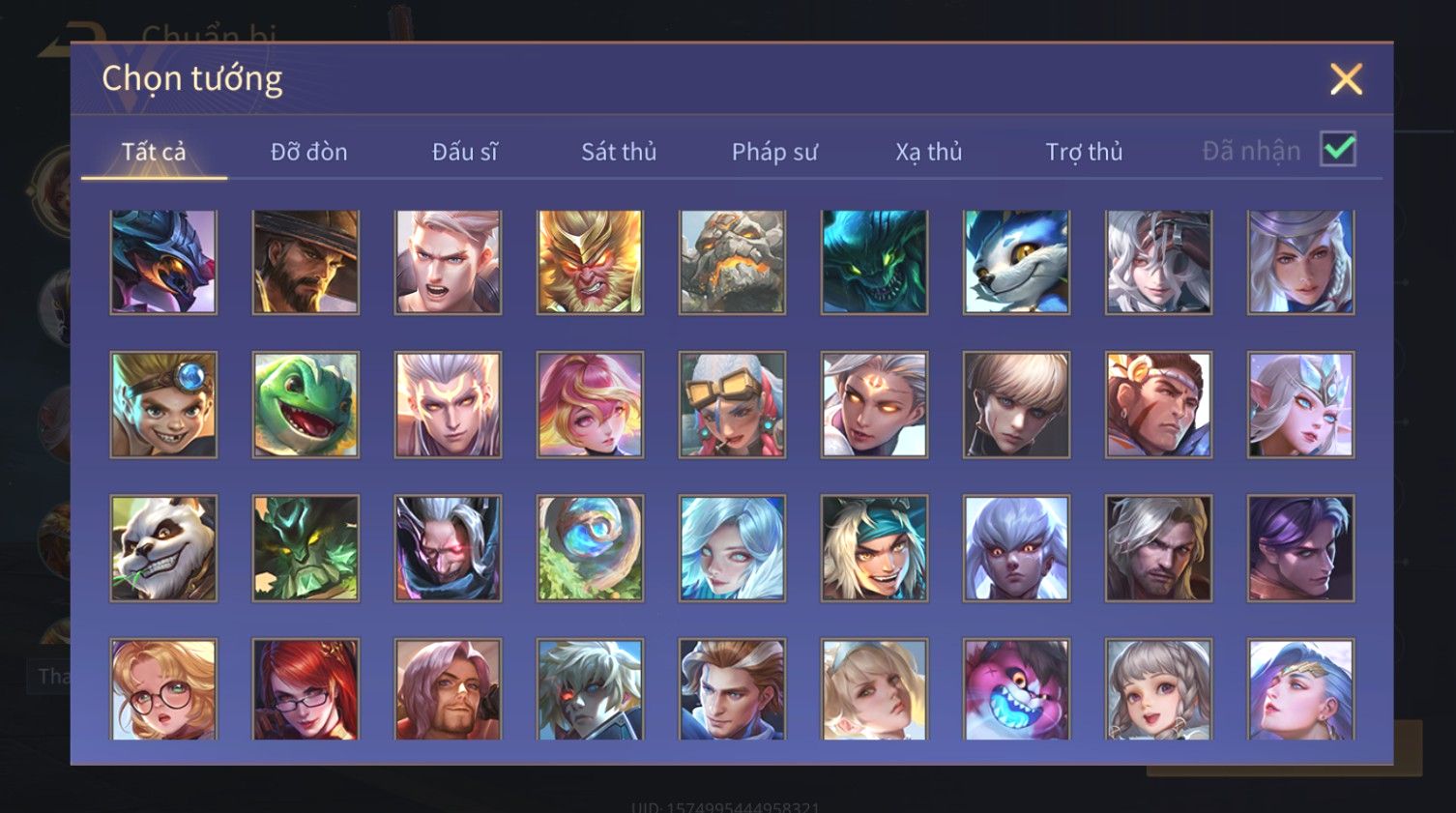Open the Sát thủ tab
The image size is (1456, 813).
[619, 152]
